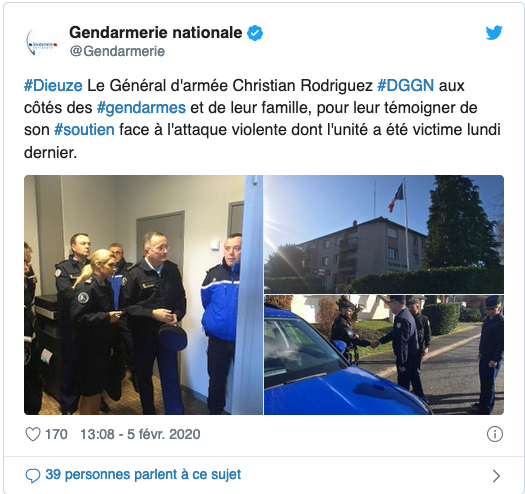View the indoor photo of uniformed officers
Viewport: 525px width, 494px height.
(x=143, y=295)
